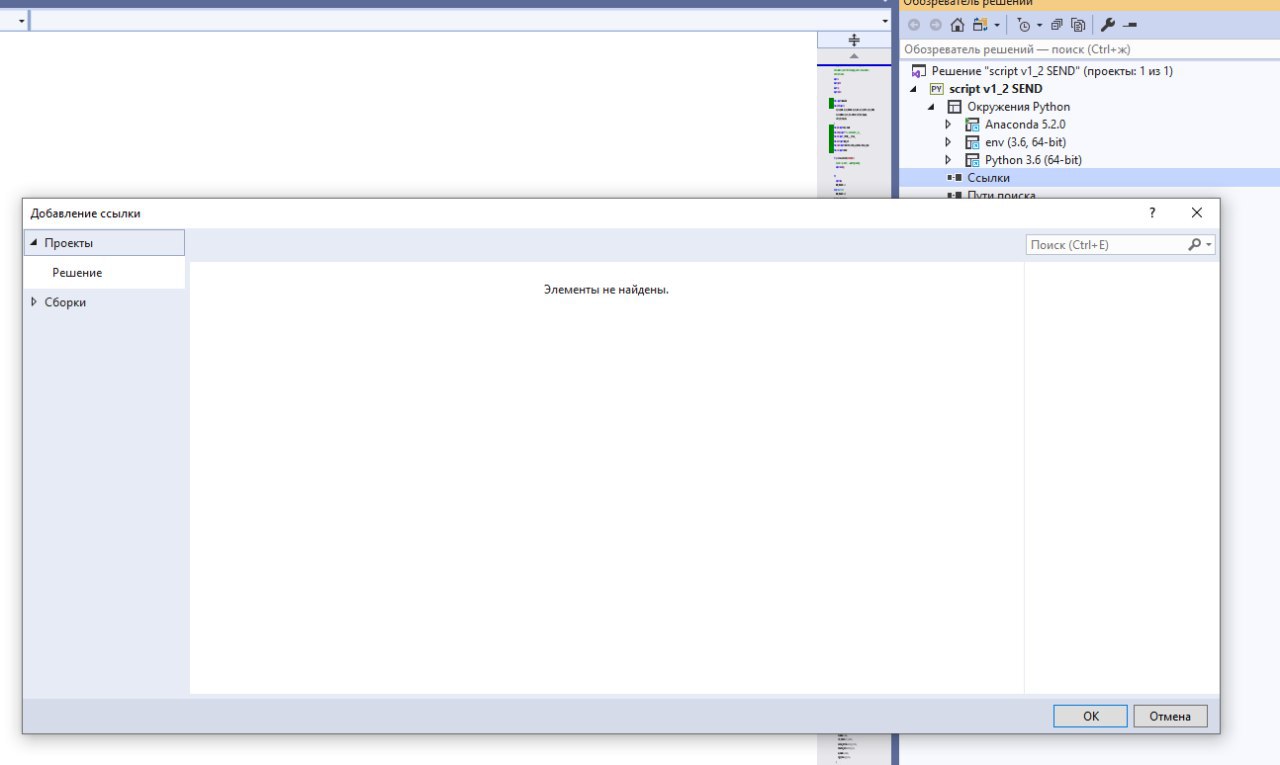This screenshot has height=765, width=1280.
Task: Select Python 3.6 (64-bit) item
Action: (x=1033, y=160)
